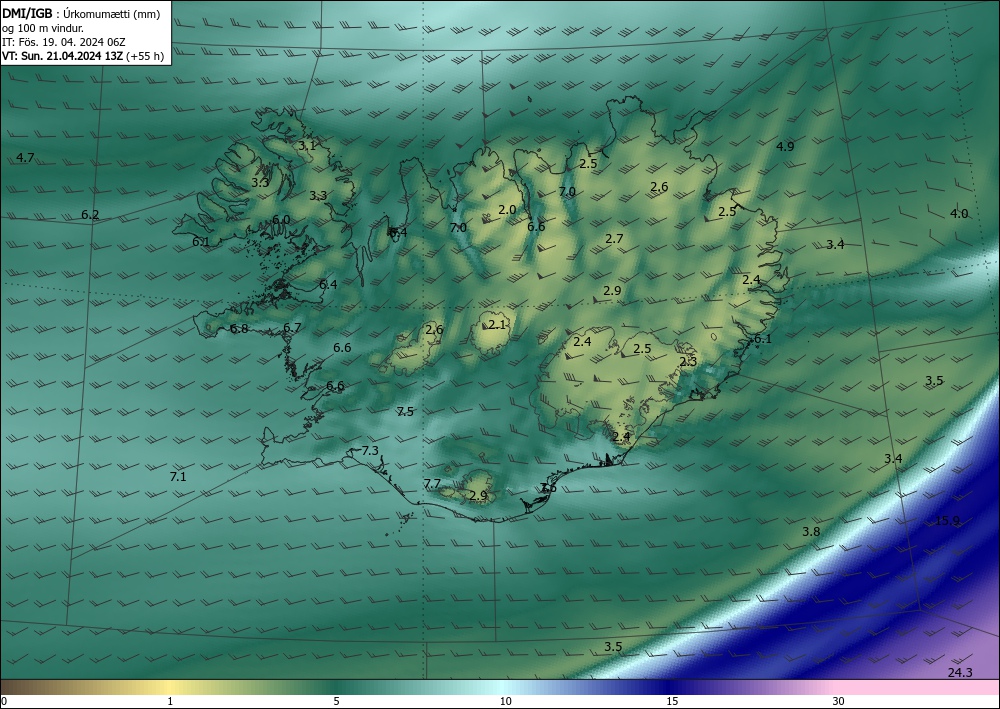Click the 3.8 value over the ocean
Image resolution: width=1000 pixels, height=709 pixels.
pyautogui.click(x=811, y=531)
